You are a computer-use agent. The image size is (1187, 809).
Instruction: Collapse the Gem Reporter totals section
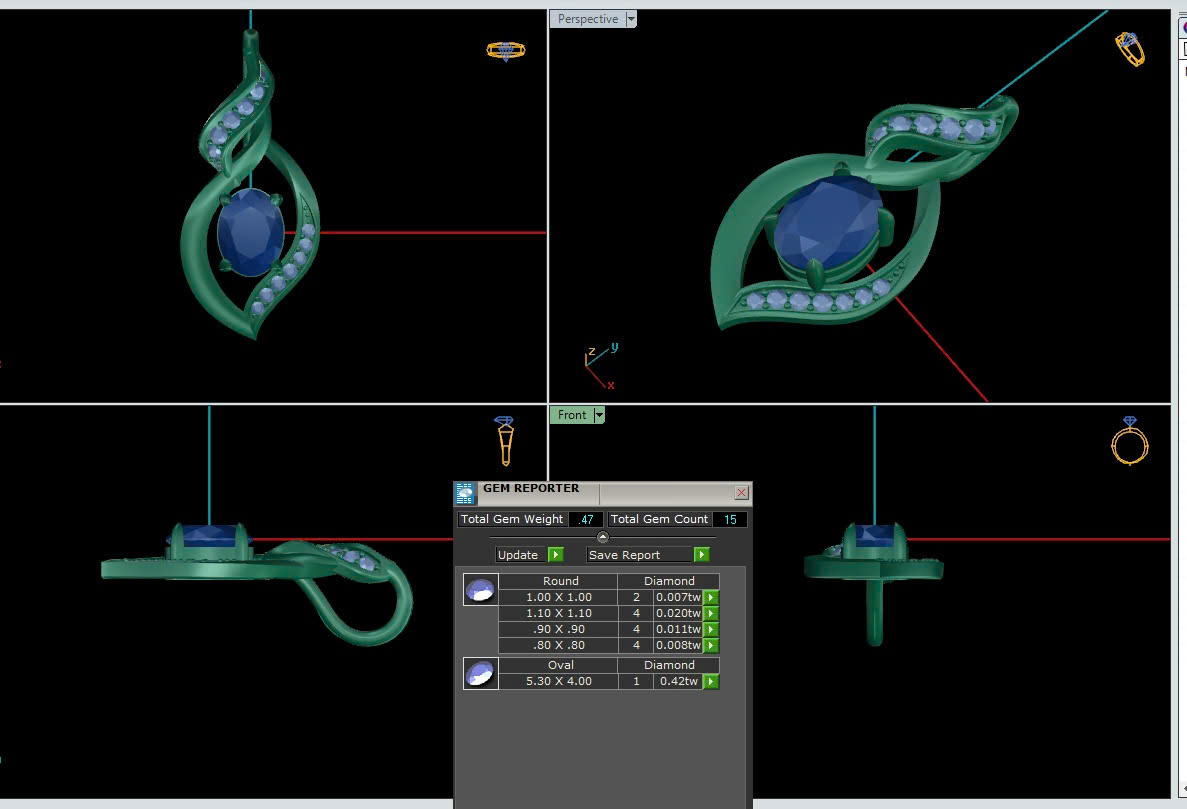coord(602,538)
